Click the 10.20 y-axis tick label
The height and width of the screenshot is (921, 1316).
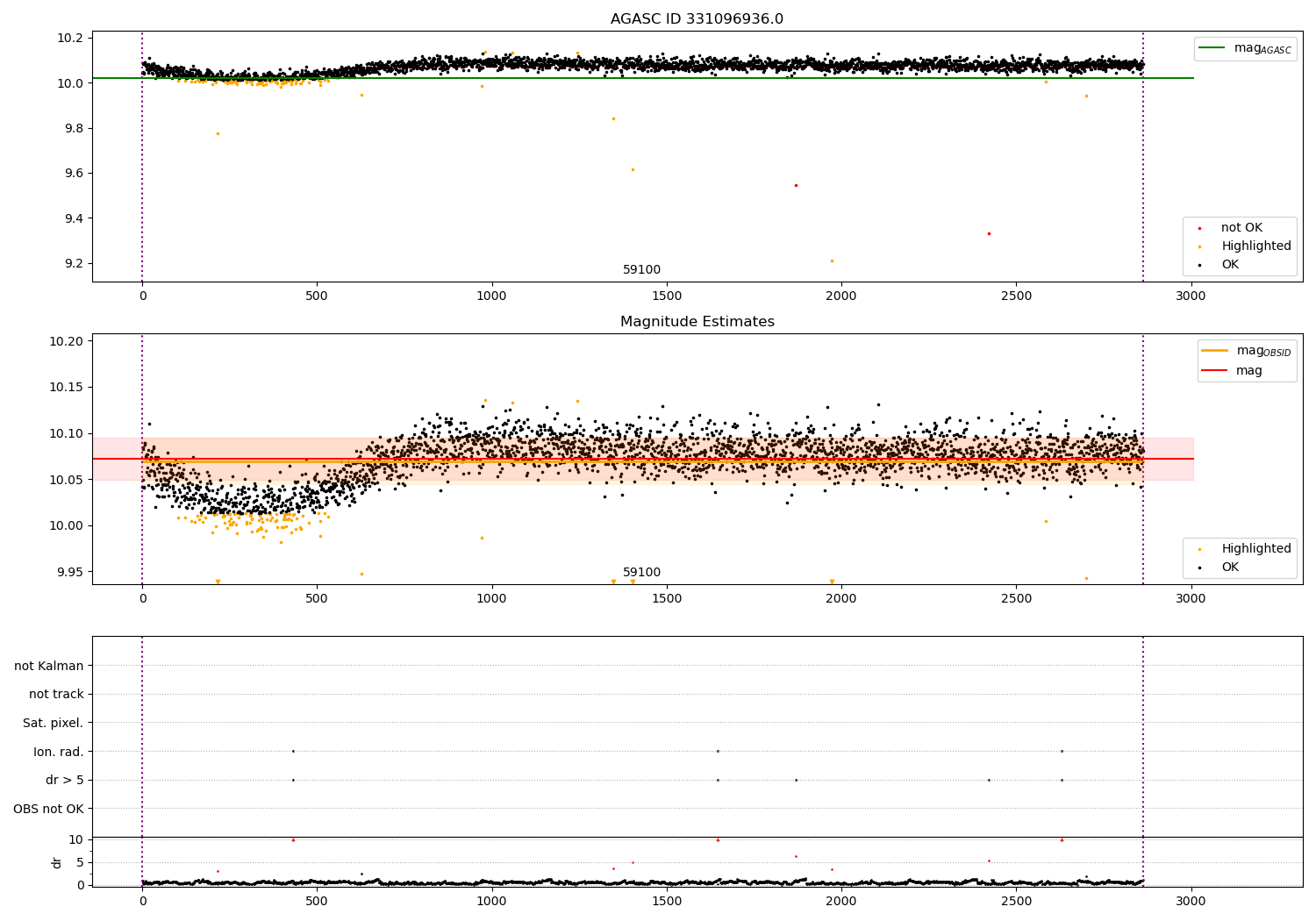68,341
